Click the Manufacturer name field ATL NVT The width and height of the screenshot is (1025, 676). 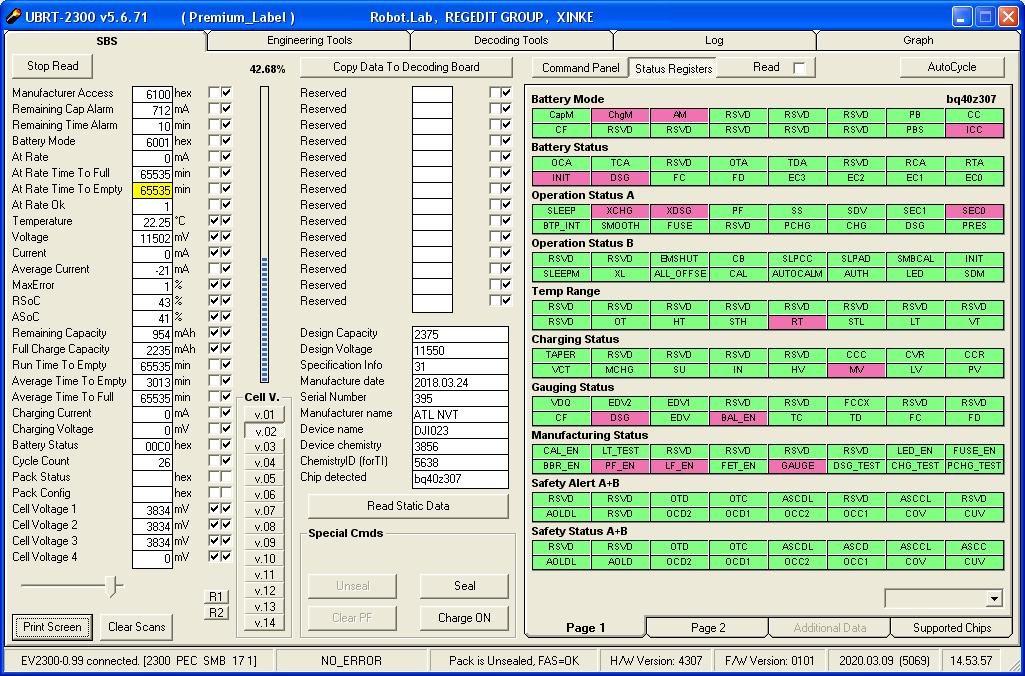460,414
